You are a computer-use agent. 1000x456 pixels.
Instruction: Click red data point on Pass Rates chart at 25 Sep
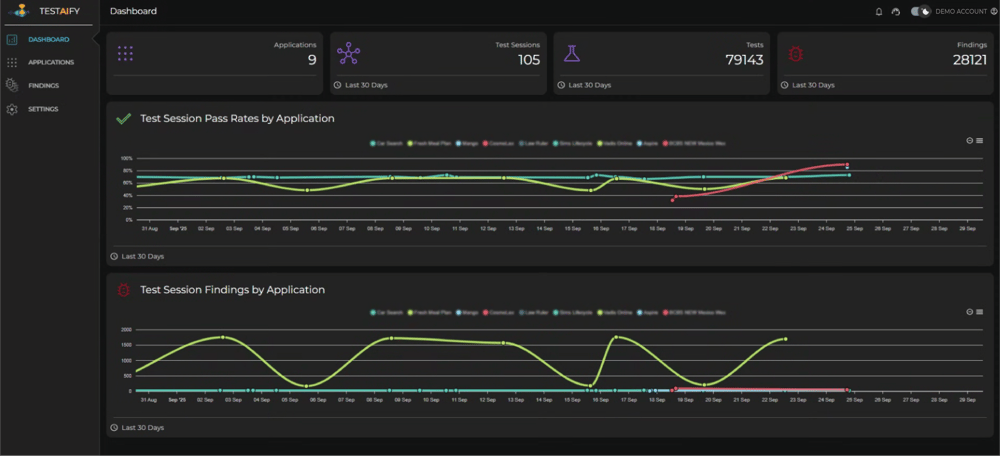point(847,165)
